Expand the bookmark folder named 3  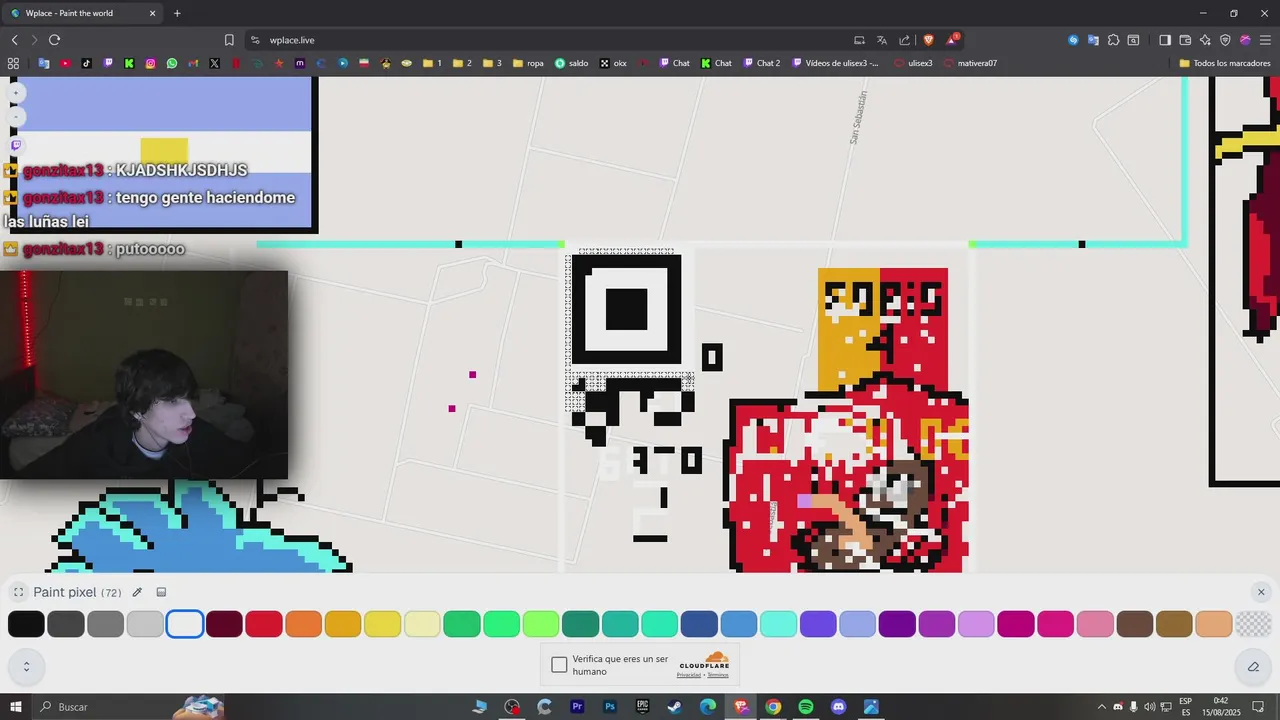pos(492,63)
